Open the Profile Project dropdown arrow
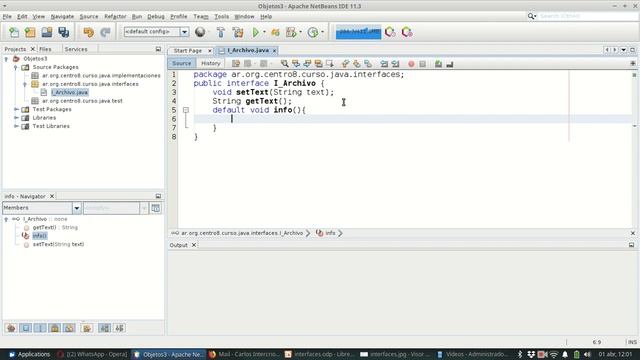 (300, 32)
